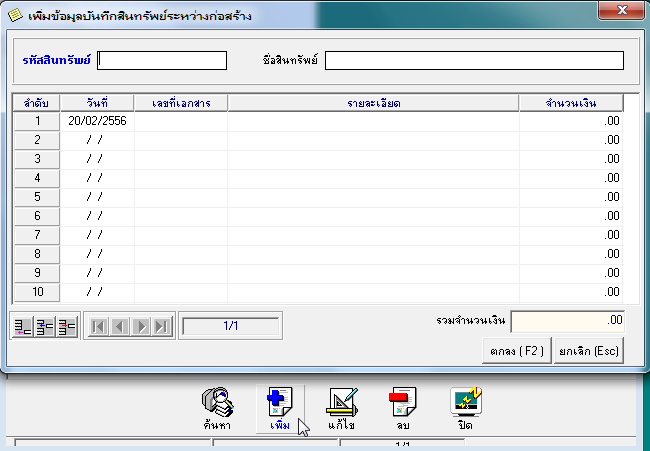Click the รหัสสินทรัพย์ asset code field

click(x=162, y=60)
